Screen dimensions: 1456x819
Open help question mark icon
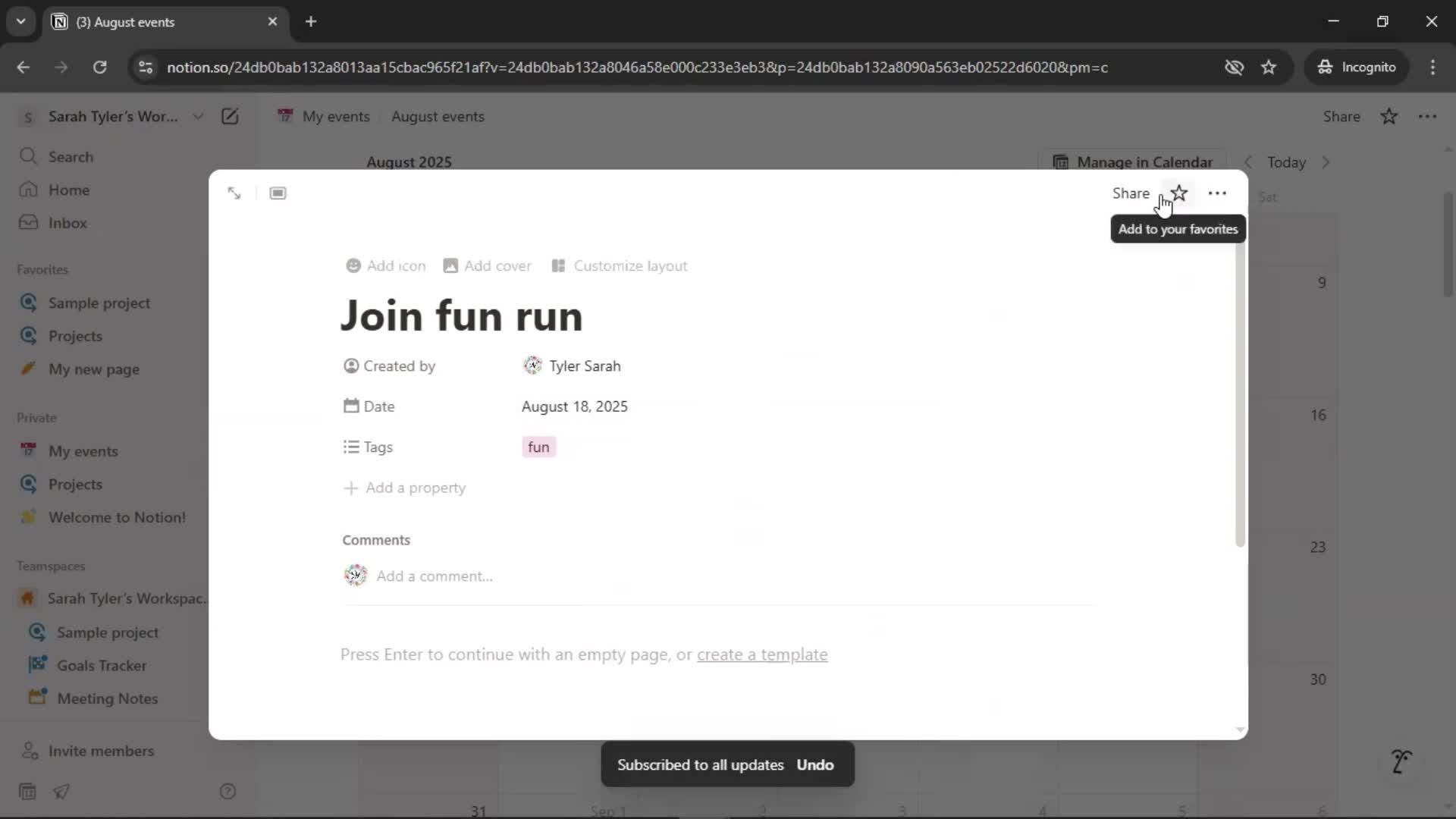[x=227, y=792]
